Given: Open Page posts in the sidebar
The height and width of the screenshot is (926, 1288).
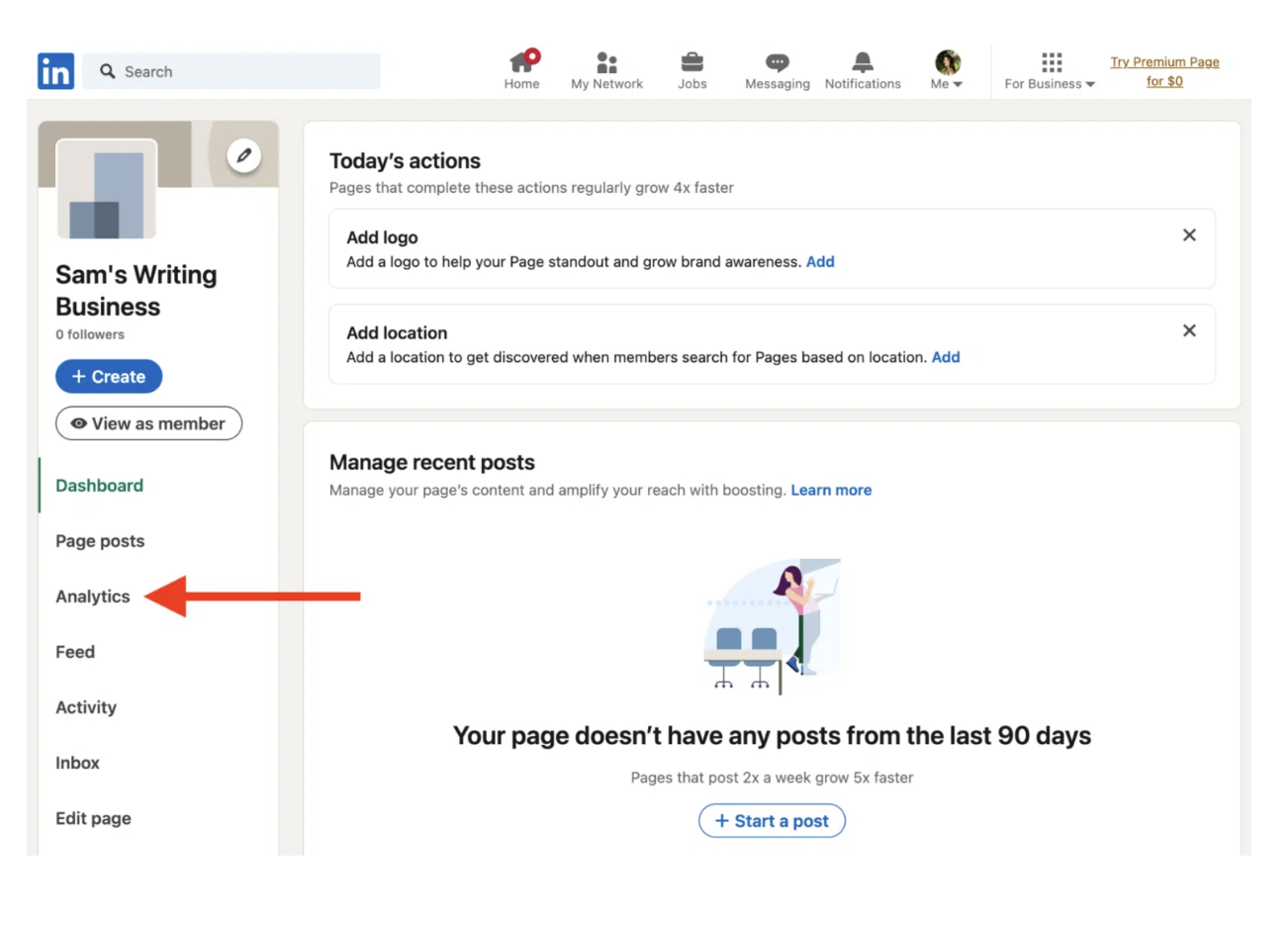Looking at the screenshot, I should point(100,541).
